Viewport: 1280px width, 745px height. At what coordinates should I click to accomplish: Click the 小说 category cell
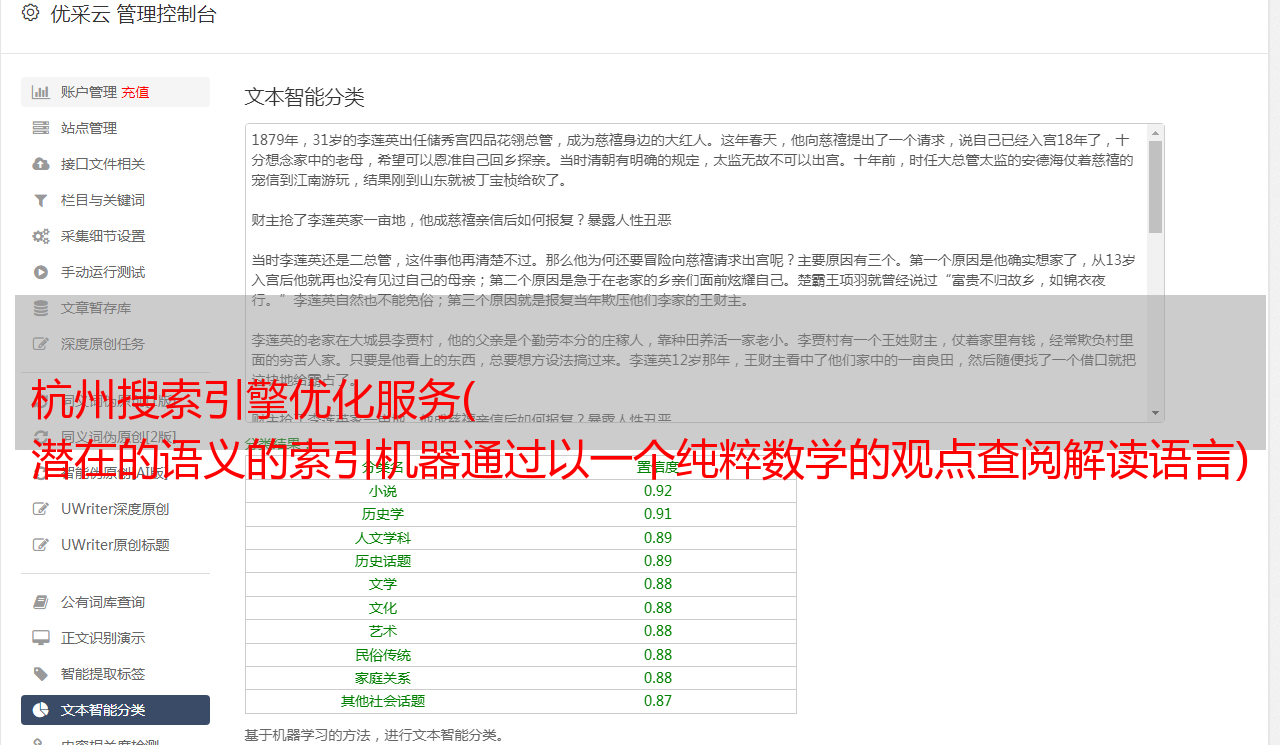(383, 491)
